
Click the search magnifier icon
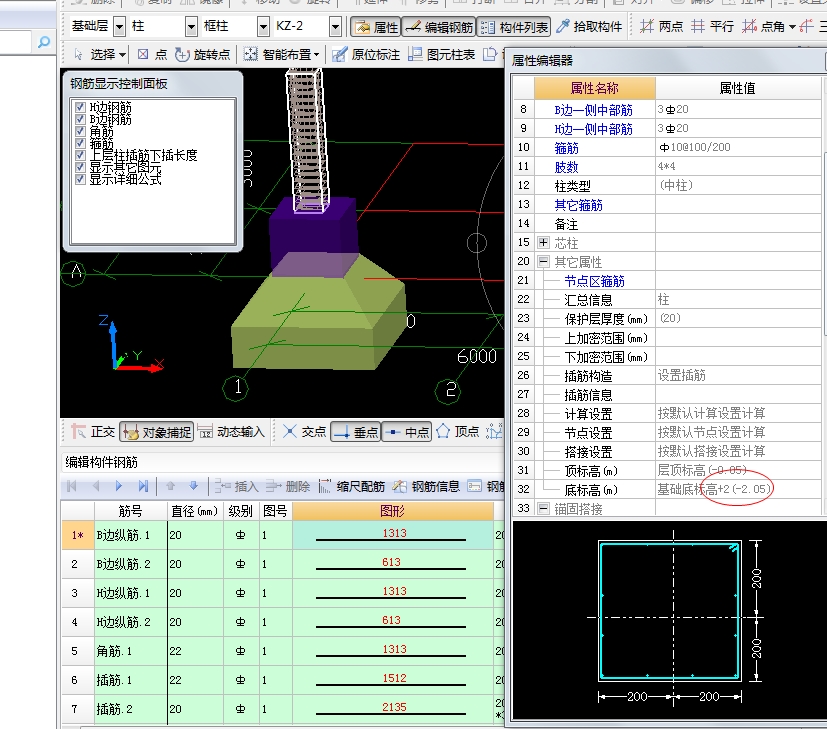(x=44, y=41)
